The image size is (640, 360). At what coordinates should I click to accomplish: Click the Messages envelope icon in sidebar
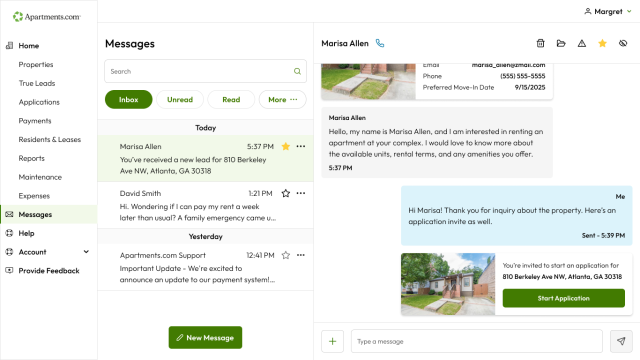pyautogui.click(x=9, y=214)
